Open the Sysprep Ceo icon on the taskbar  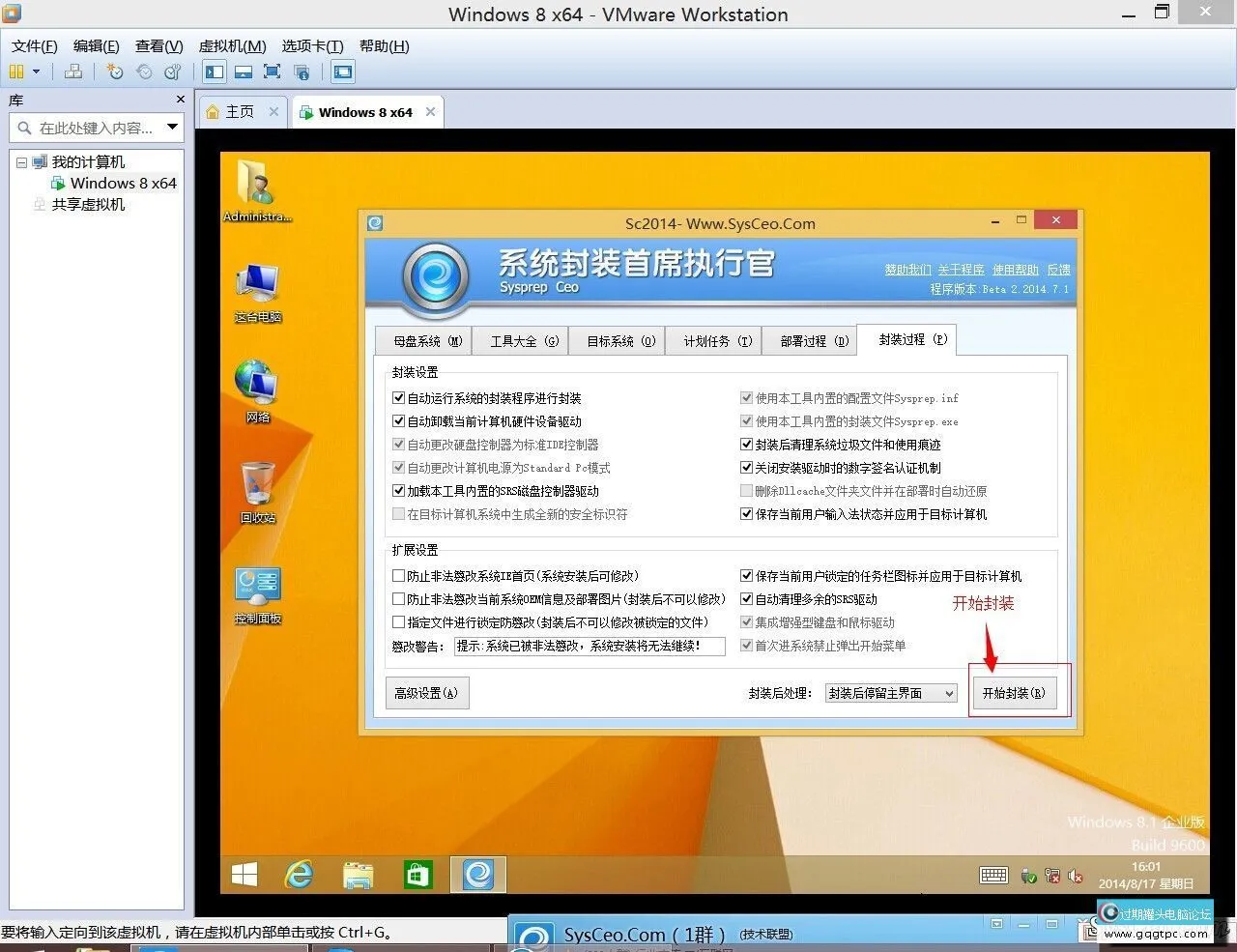click(477, 874)
